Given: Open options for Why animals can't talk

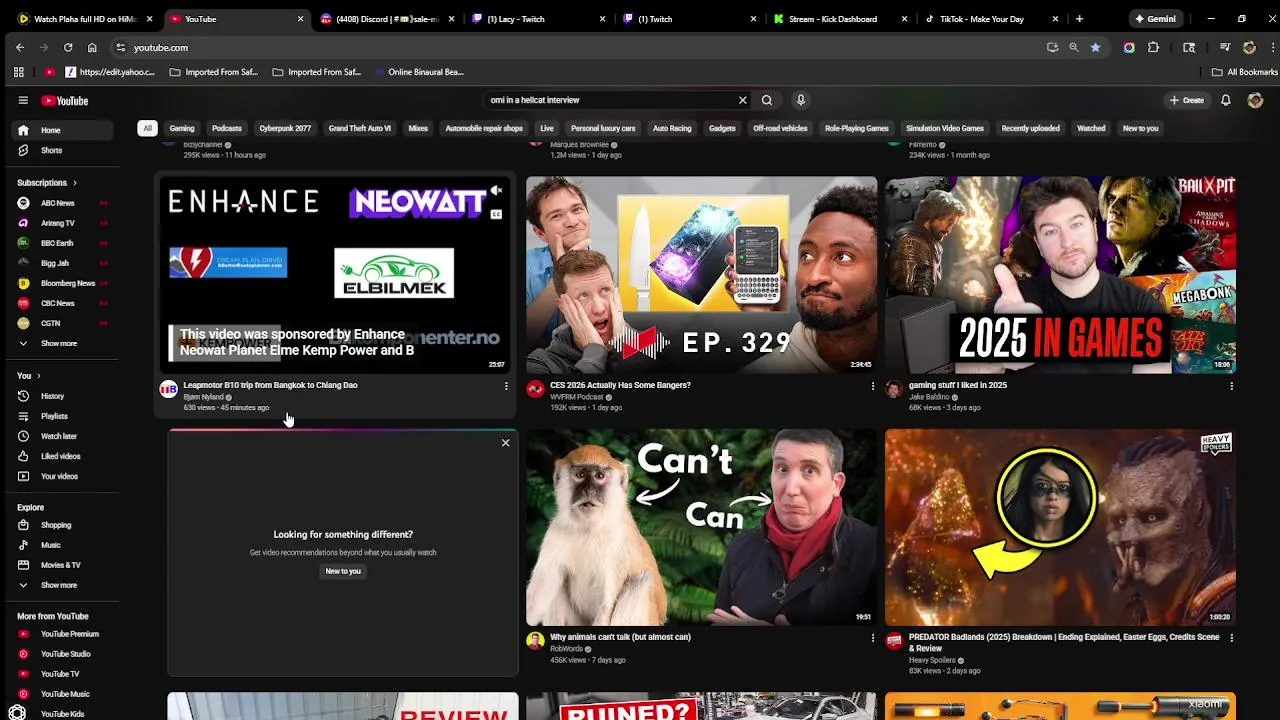Looking at the screenshot, I should 872,638.
